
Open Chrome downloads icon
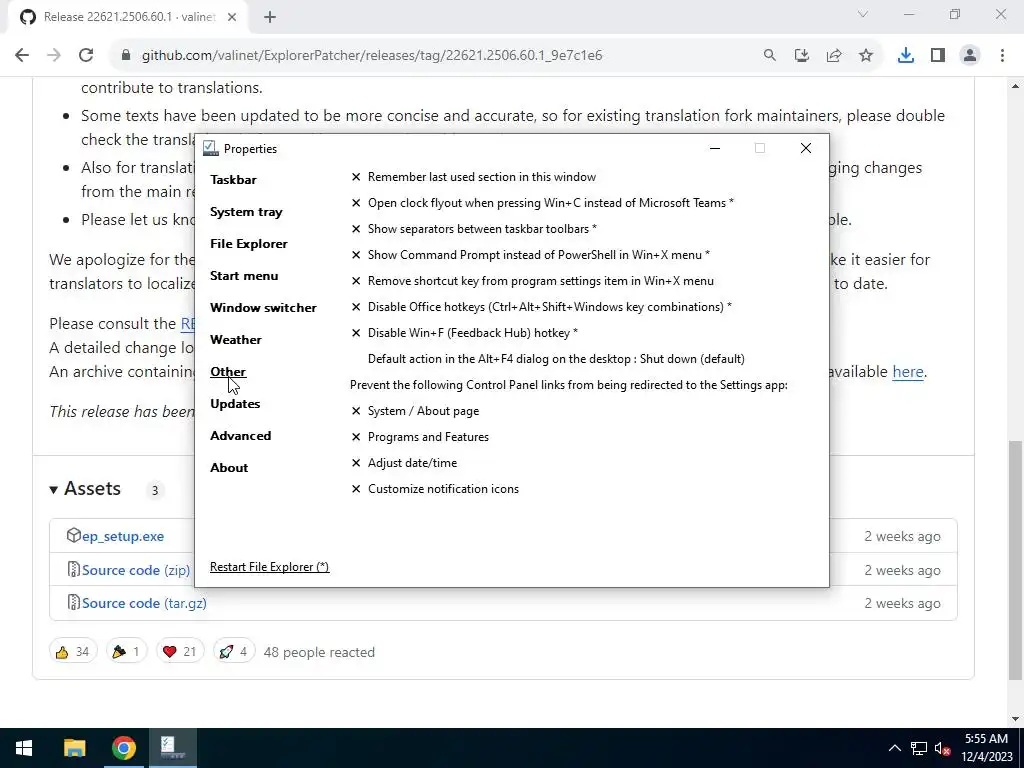click(906, 56)
